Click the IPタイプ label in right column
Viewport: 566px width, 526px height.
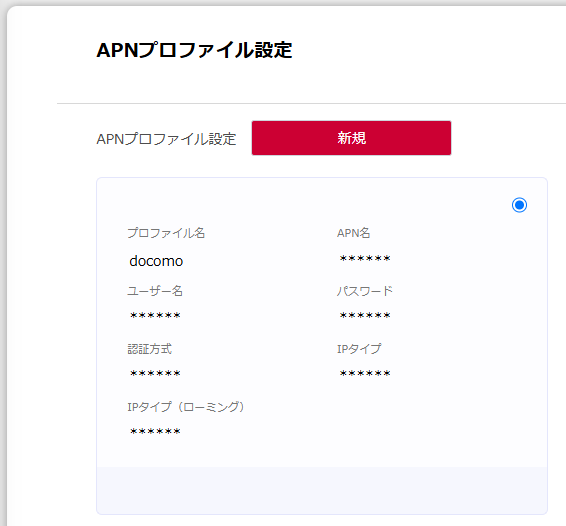(x=359, y=349)
